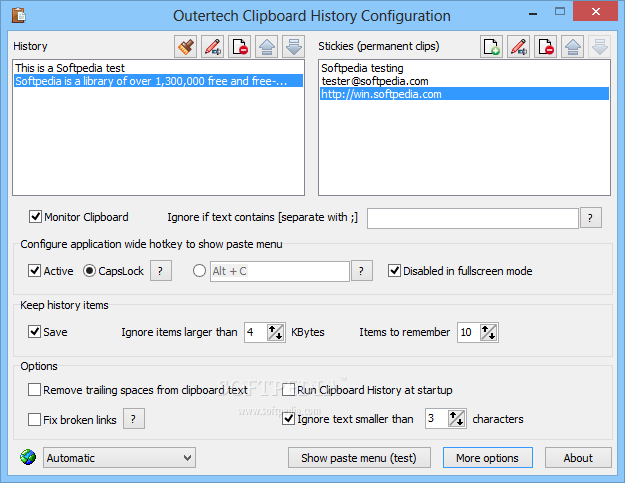Clear history with the broom icon

[x=185, y=47]
